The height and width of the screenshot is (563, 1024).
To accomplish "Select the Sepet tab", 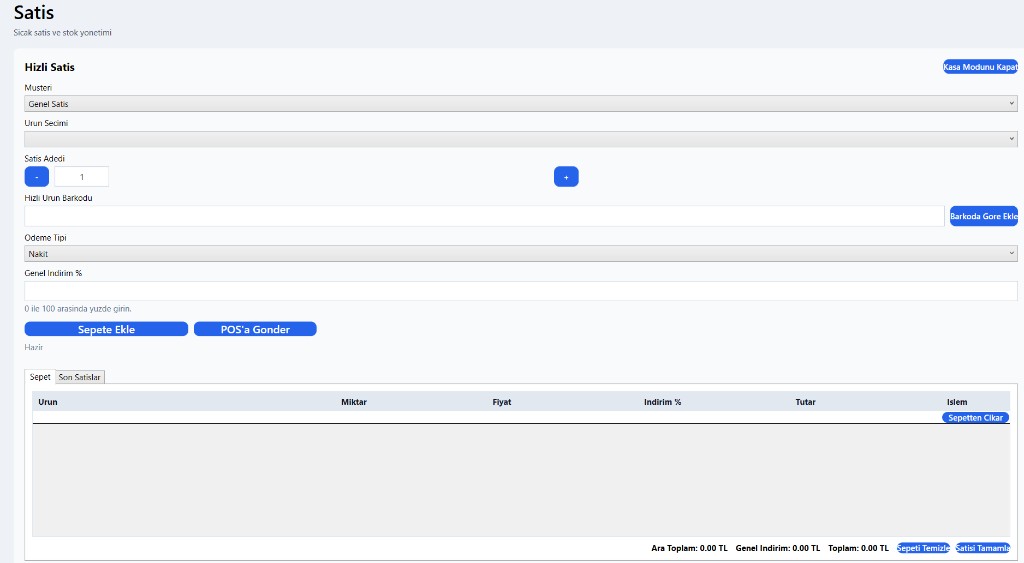I will tap(40, 377).
